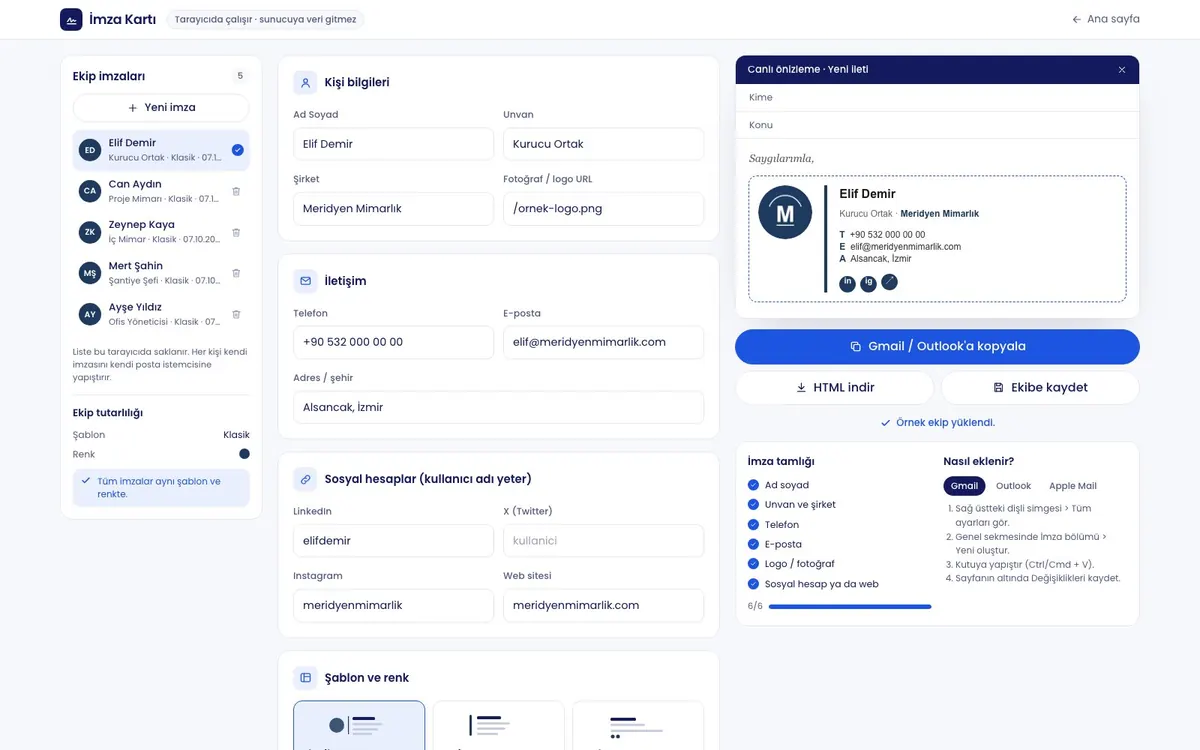Delete Can Aydın's signature with the trash icon
Viewport: 1200px width, 750px height.
[236, 191]
